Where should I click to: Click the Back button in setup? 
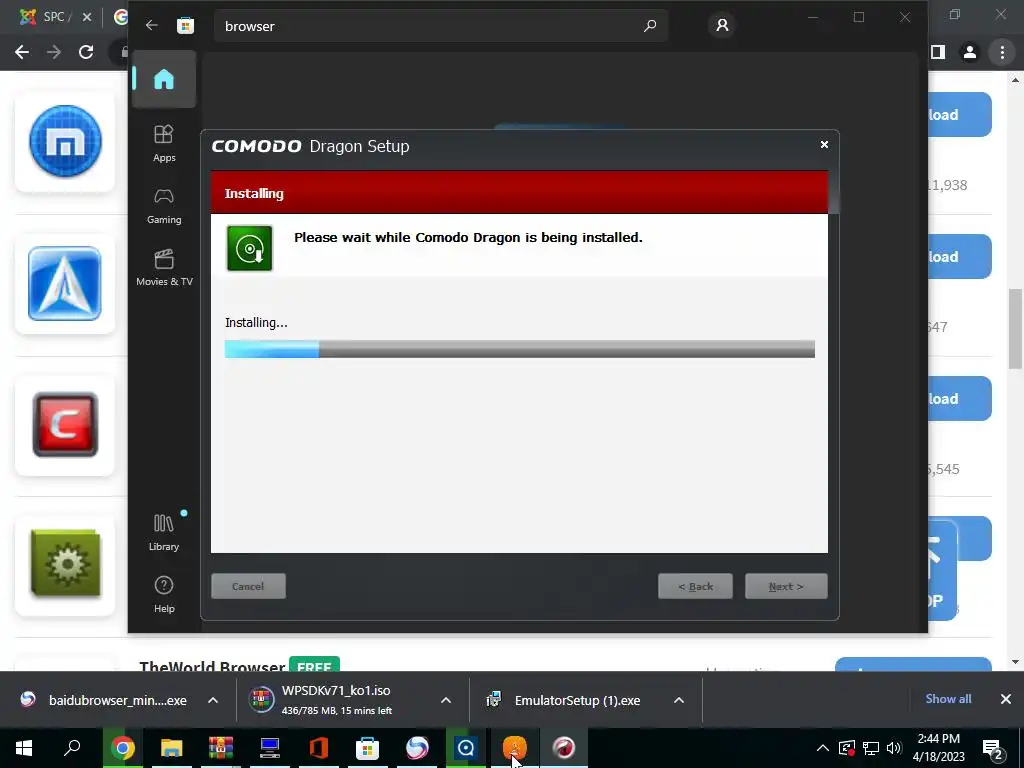[x=696, y=586]
